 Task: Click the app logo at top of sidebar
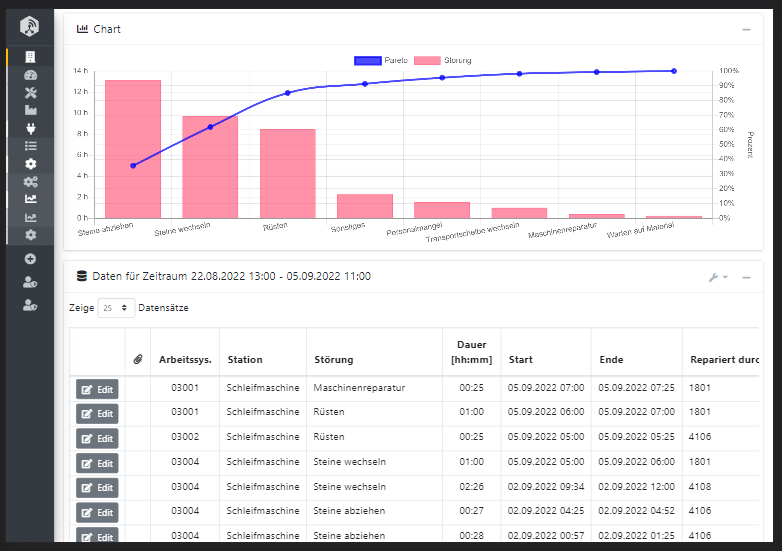pyautogui.click(x=30, y=26)
